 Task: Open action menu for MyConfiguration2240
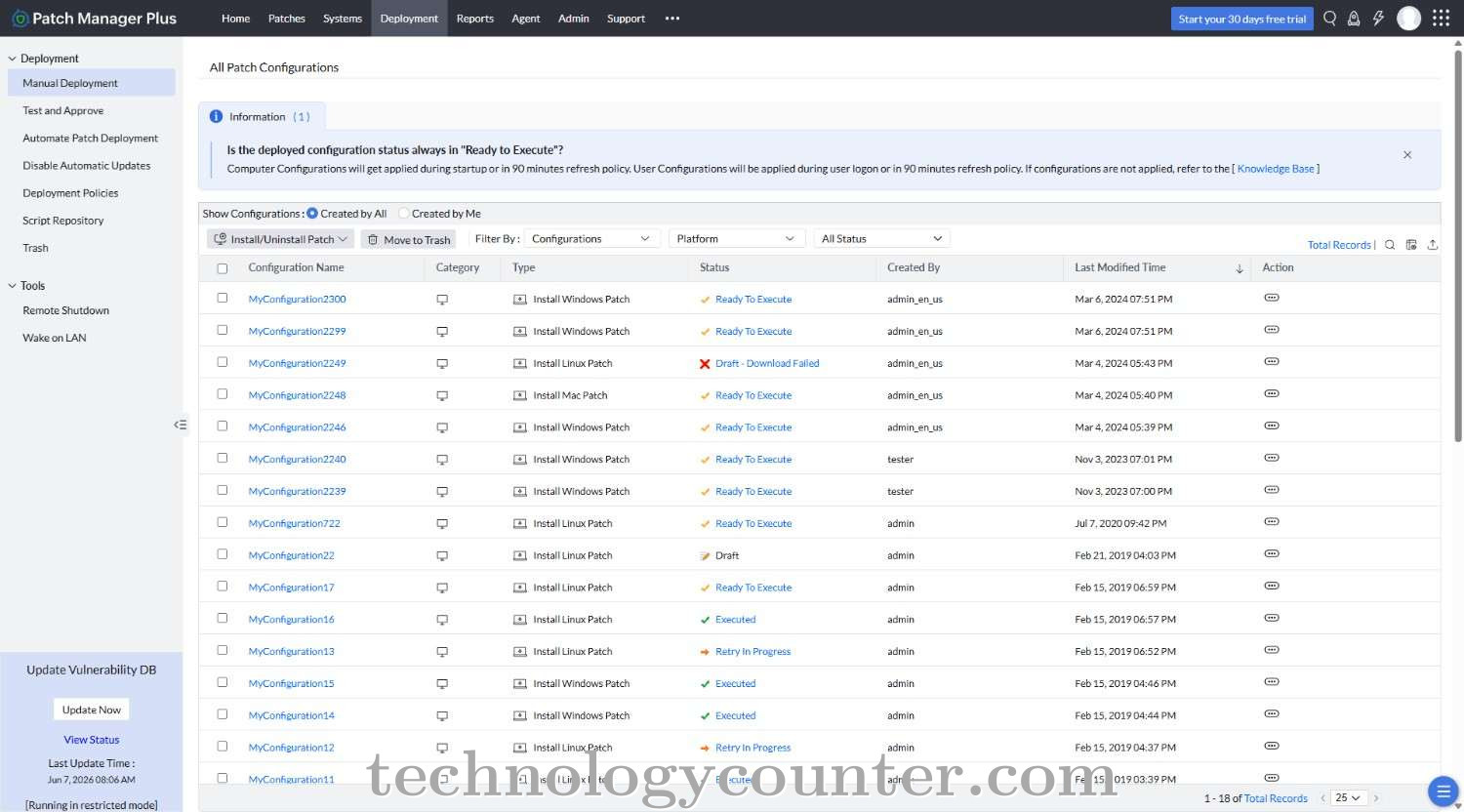coord(1271,458)
